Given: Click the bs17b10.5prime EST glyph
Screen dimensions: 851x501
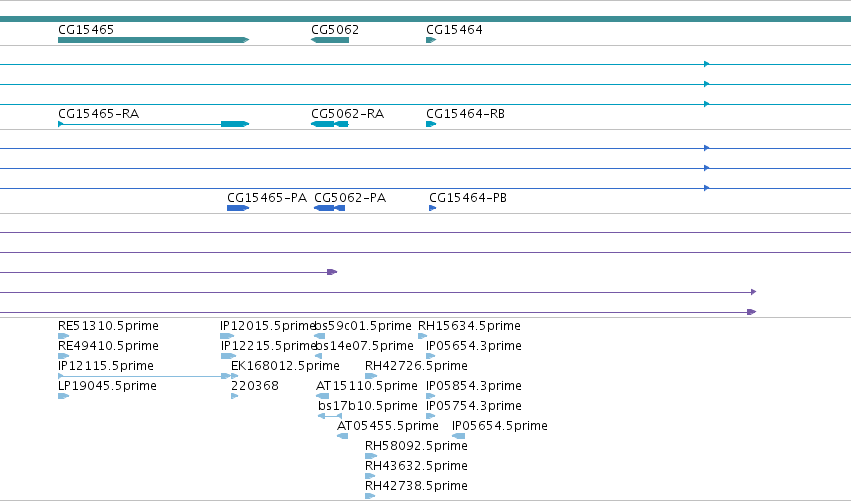Looking at the screenshot, I should point(330,416).
